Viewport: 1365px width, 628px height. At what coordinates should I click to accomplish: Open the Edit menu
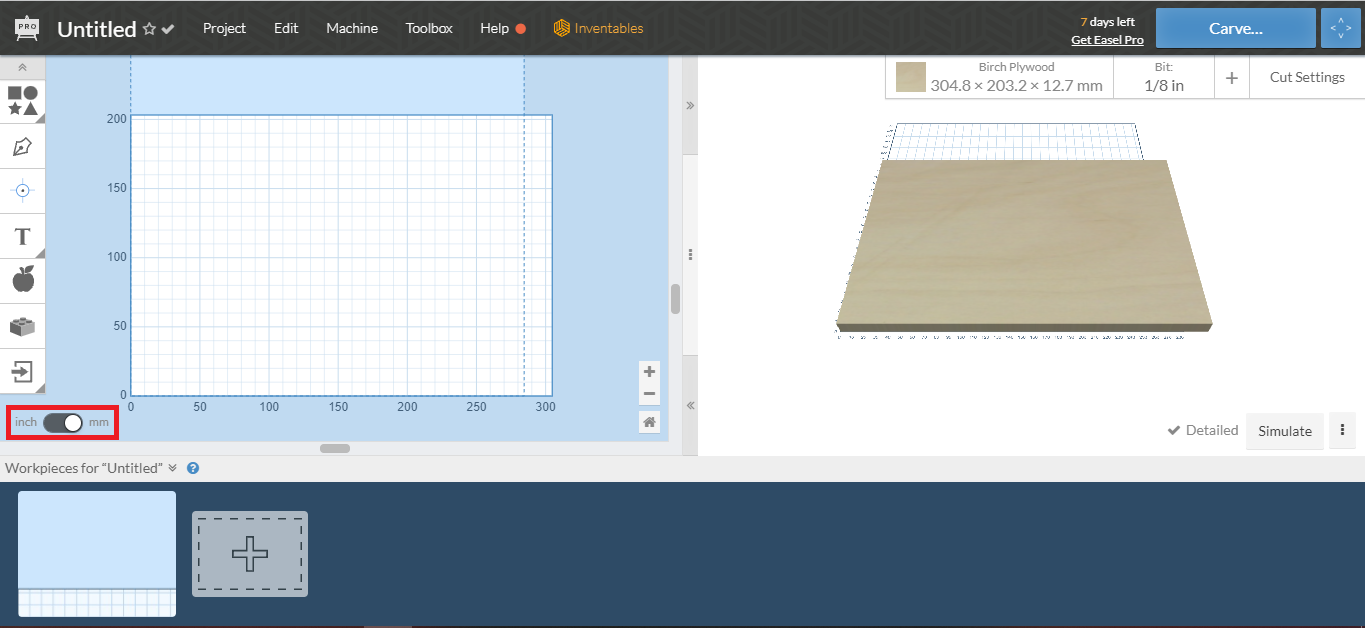coord(286,28)
